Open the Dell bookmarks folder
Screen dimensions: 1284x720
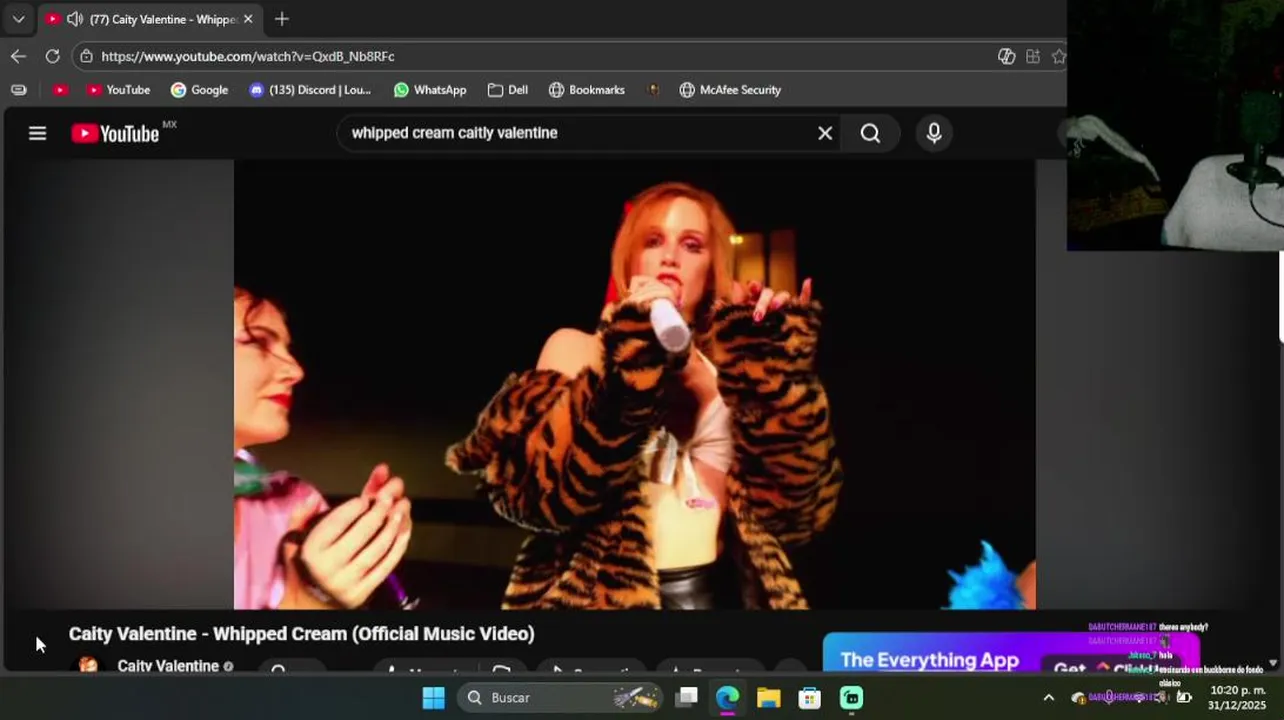coord(508,90)
